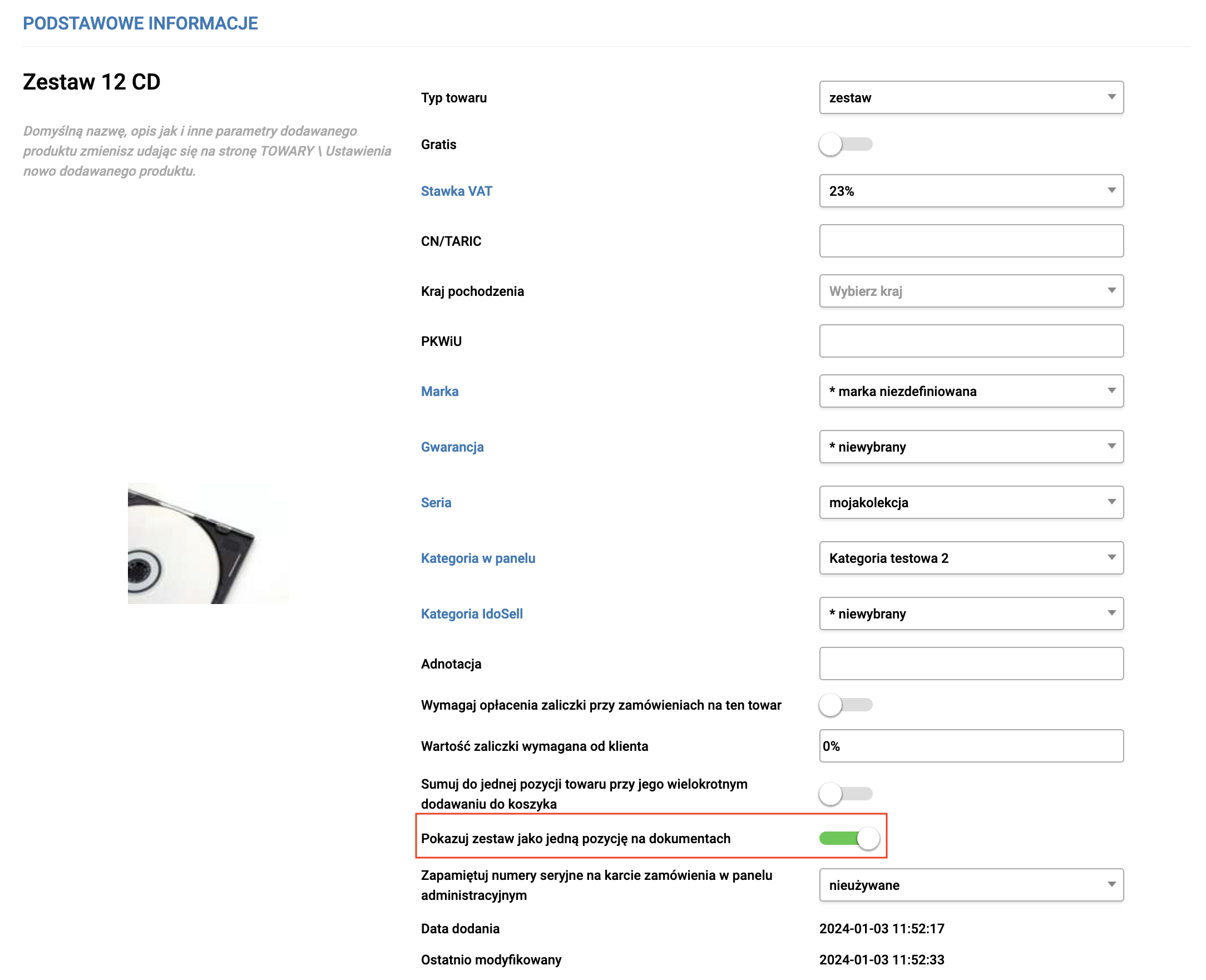
Task: Click the italic hint text about Domyślną nazwę
Action: click(x=206, y=151)
